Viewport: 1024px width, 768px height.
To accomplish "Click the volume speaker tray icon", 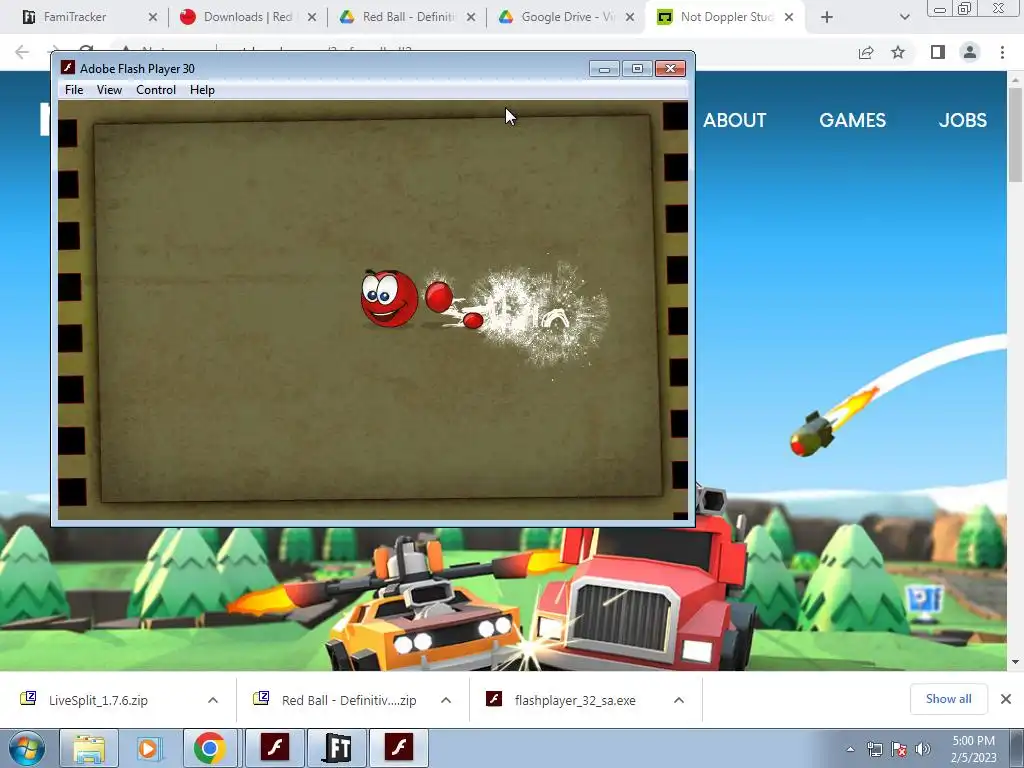I will coord(923,749).
